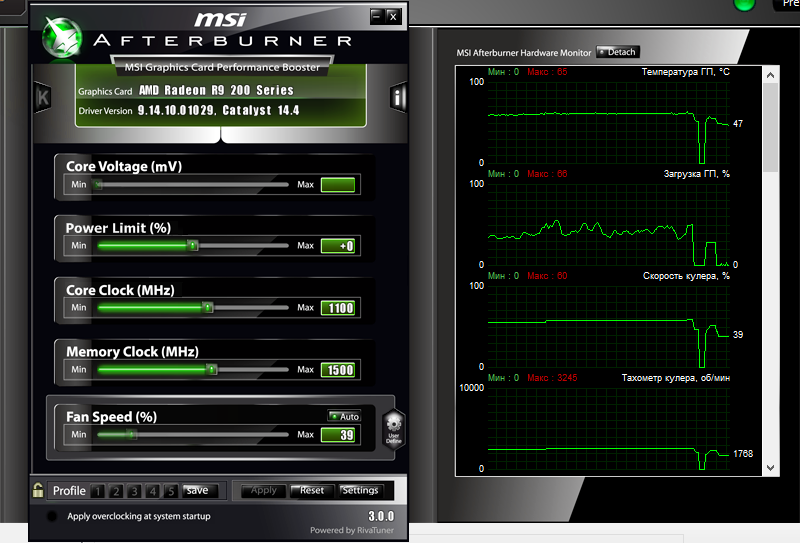Toggle the profile lock padlock icon
This screenshot has height=543, width=804.
(x=38, y=490)
